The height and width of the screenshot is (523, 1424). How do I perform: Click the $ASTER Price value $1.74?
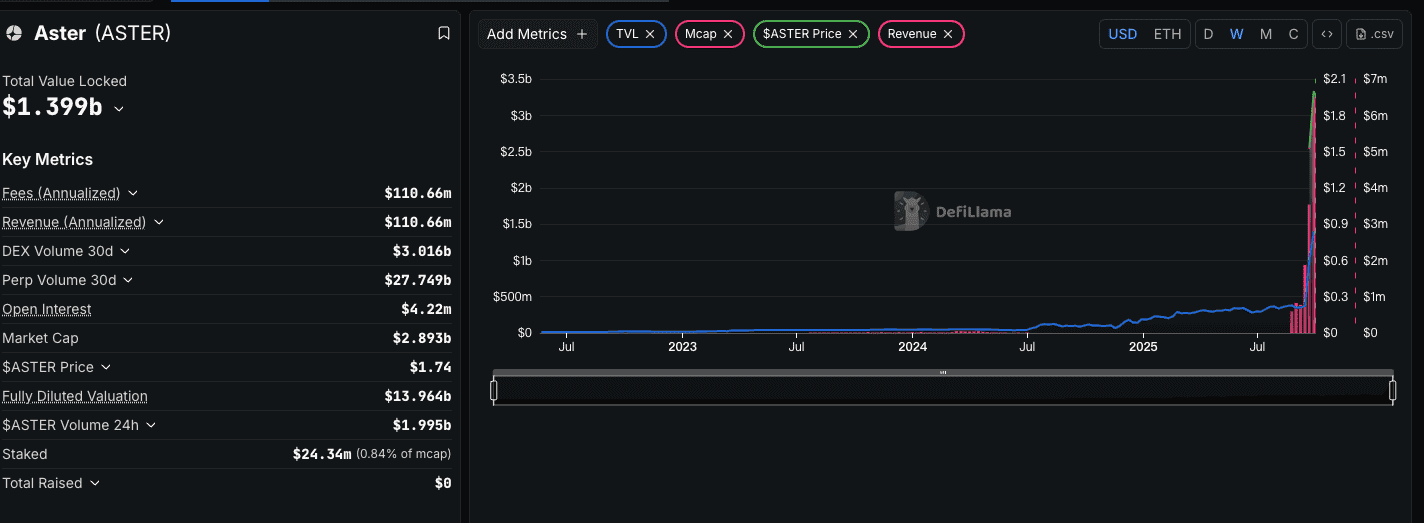(x=431, y=367)
